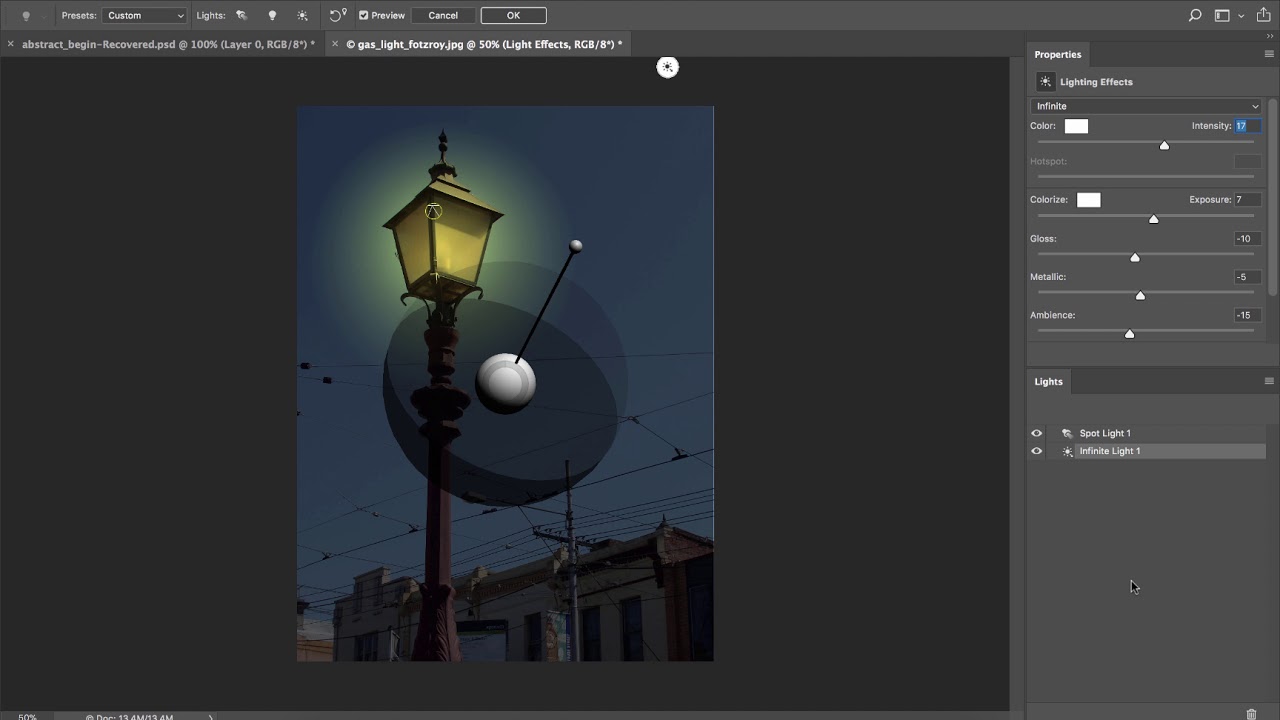Click the Properties panel vertical scrollbar
Viewport: 1280px width, 720px height.
pos(1273,198)
